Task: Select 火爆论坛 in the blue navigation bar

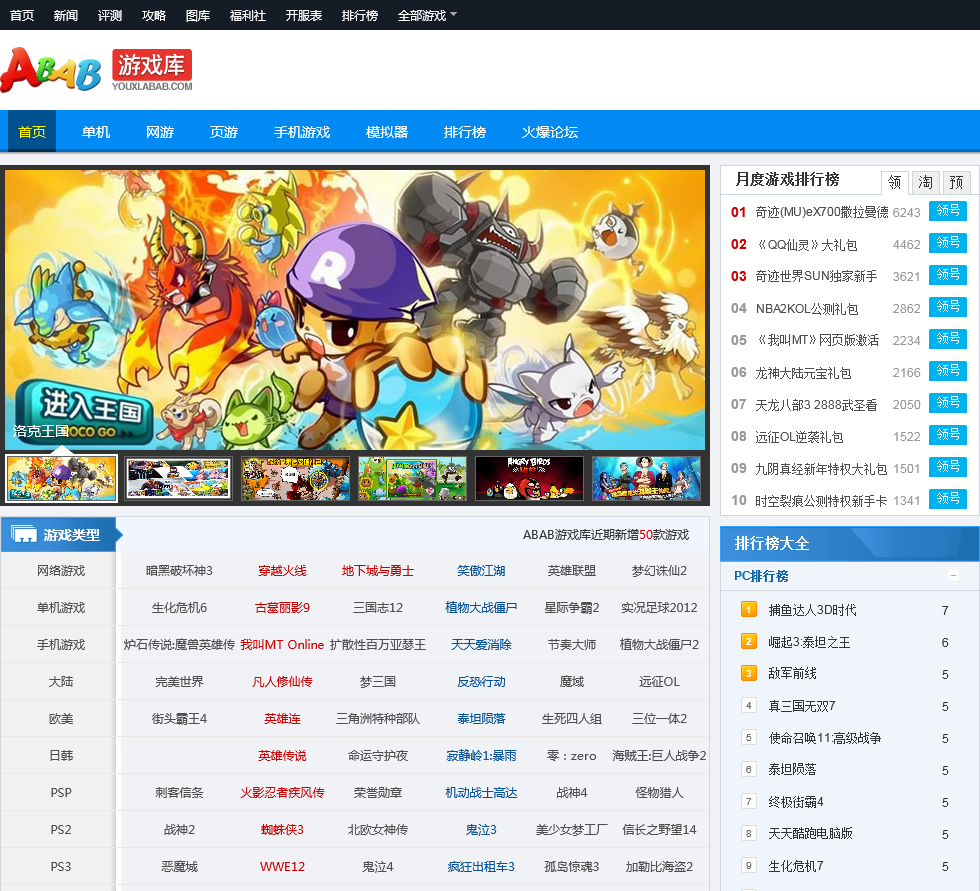Action: 550,132
